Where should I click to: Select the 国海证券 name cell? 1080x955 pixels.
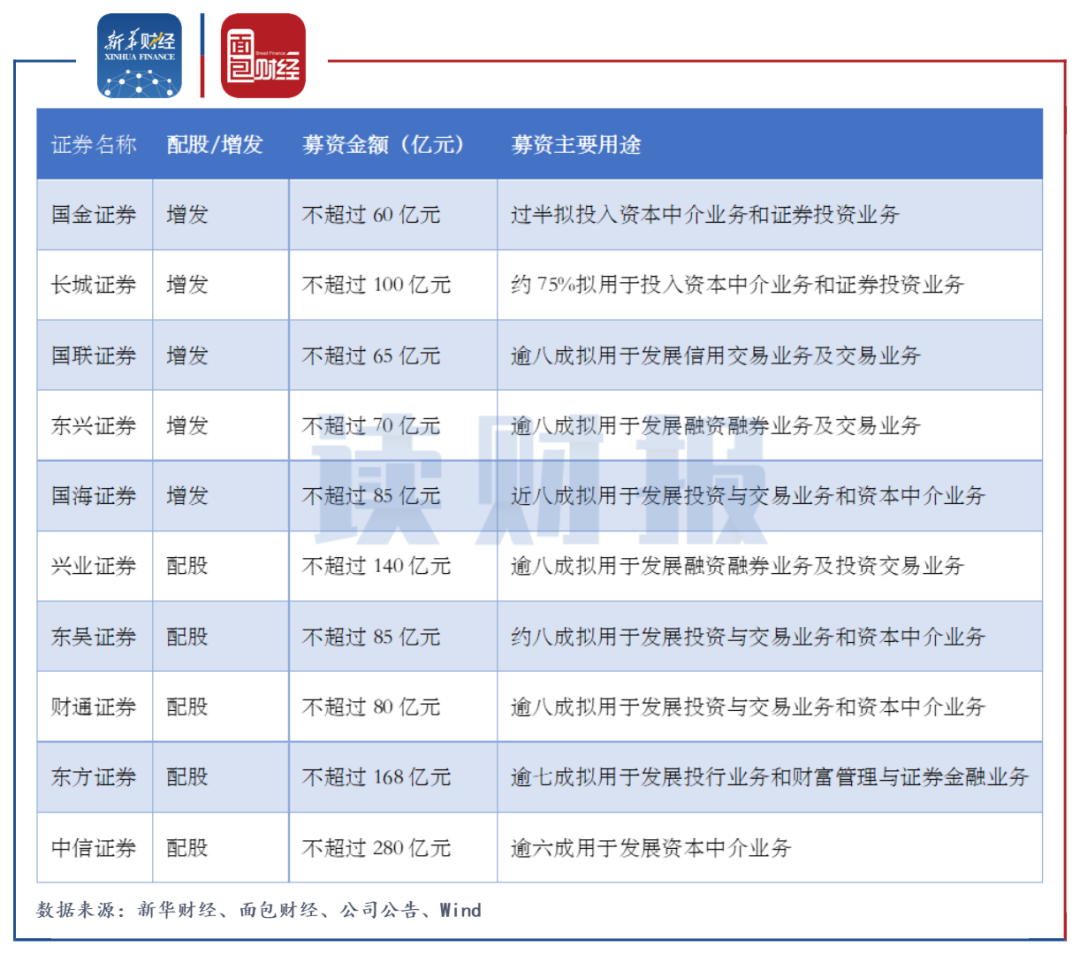pyautogui.click(x=94, y=496)
